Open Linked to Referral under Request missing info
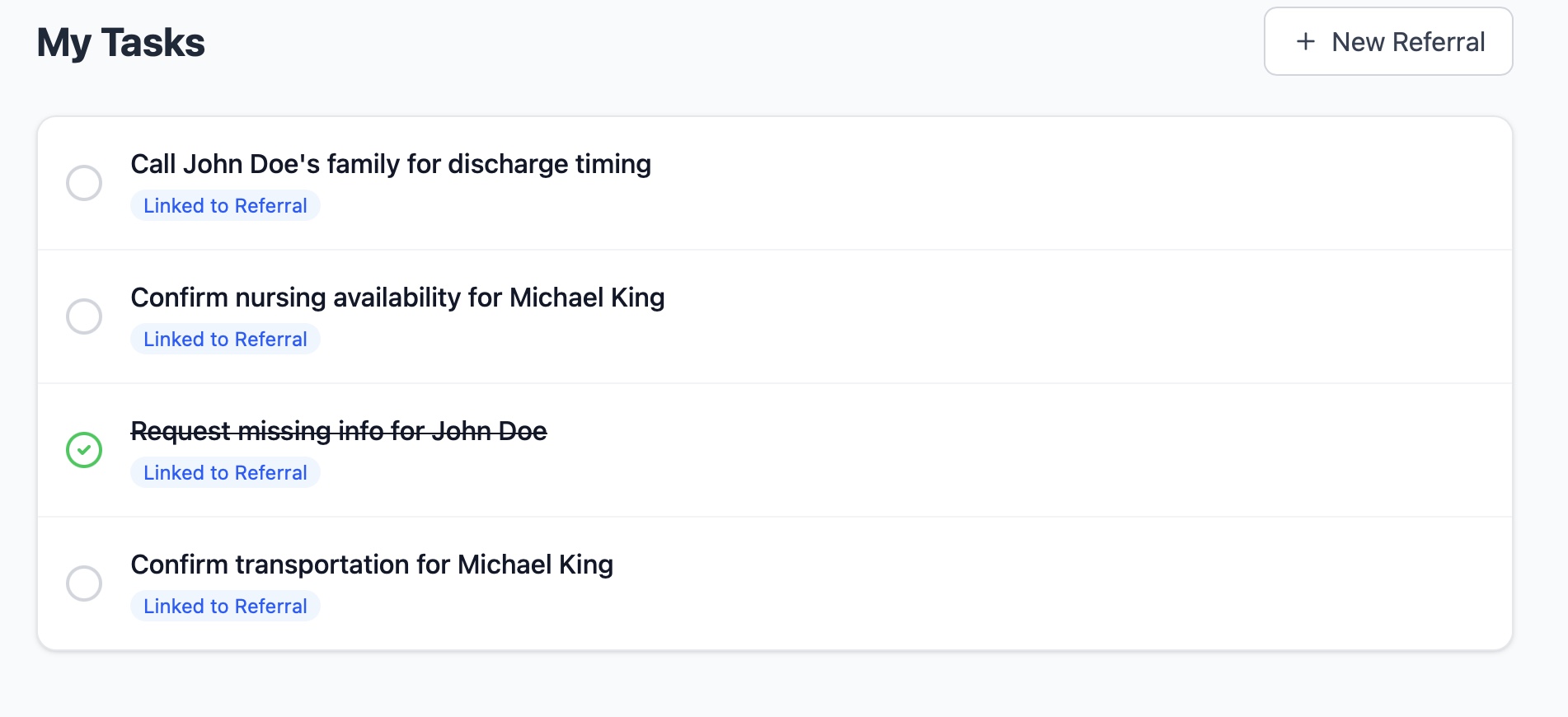 pyautogui.click(x=225, y=473)
